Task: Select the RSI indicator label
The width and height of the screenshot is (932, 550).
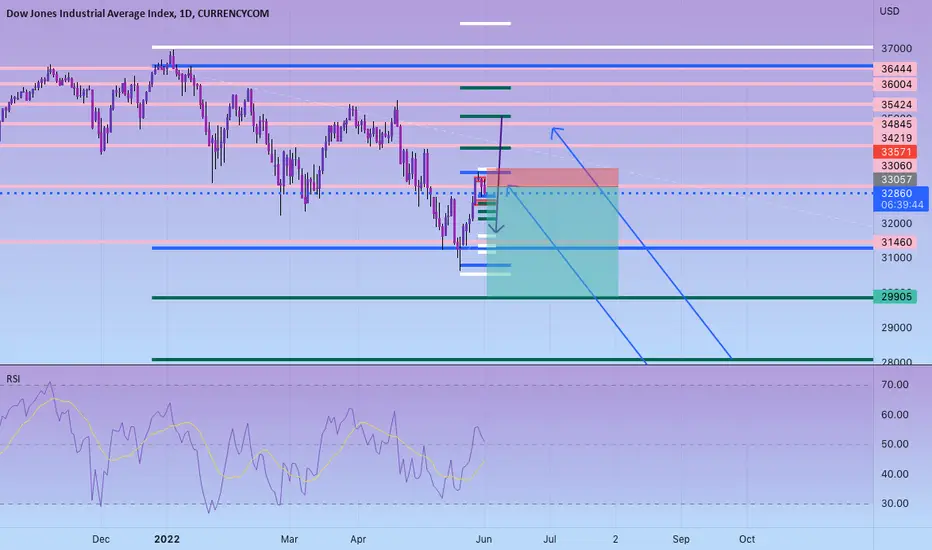Action: pos(13,379)
